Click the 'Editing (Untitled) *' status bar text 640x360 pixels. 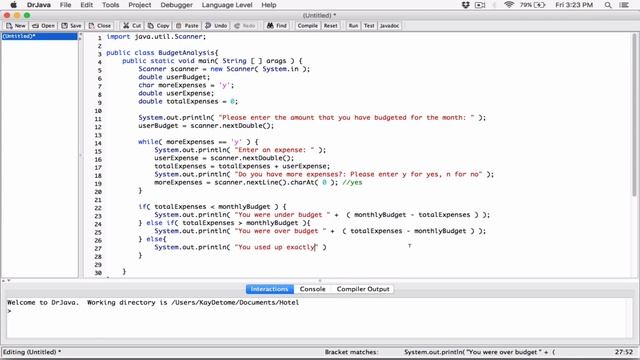[32, 352]
